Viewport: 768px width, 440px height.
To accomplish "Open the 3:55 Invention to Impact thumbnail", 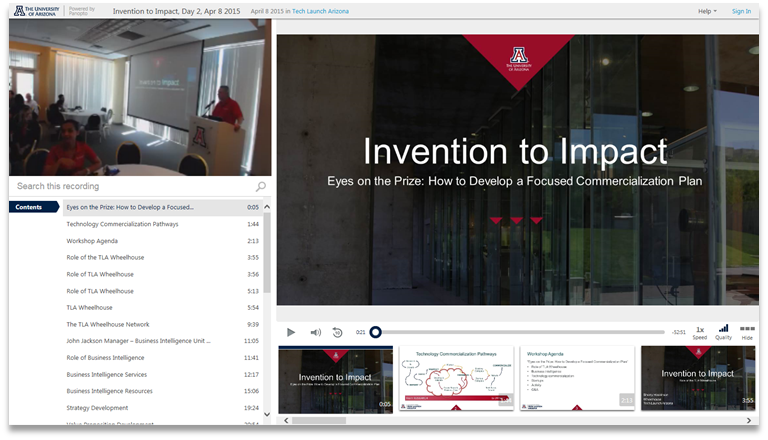I will click(698, 378).
